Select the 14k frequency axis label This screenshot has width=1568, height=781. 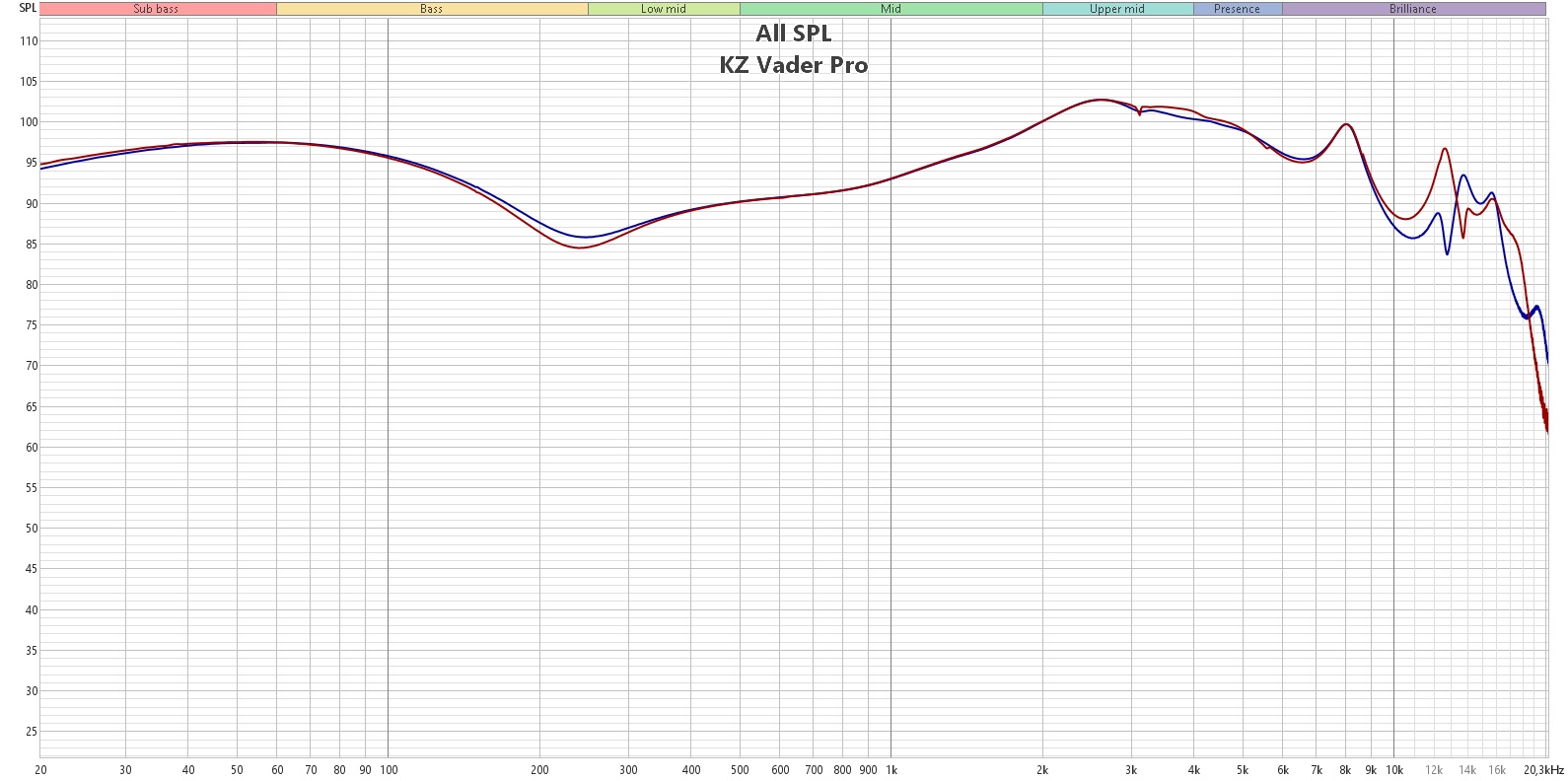coord(1467,770)
